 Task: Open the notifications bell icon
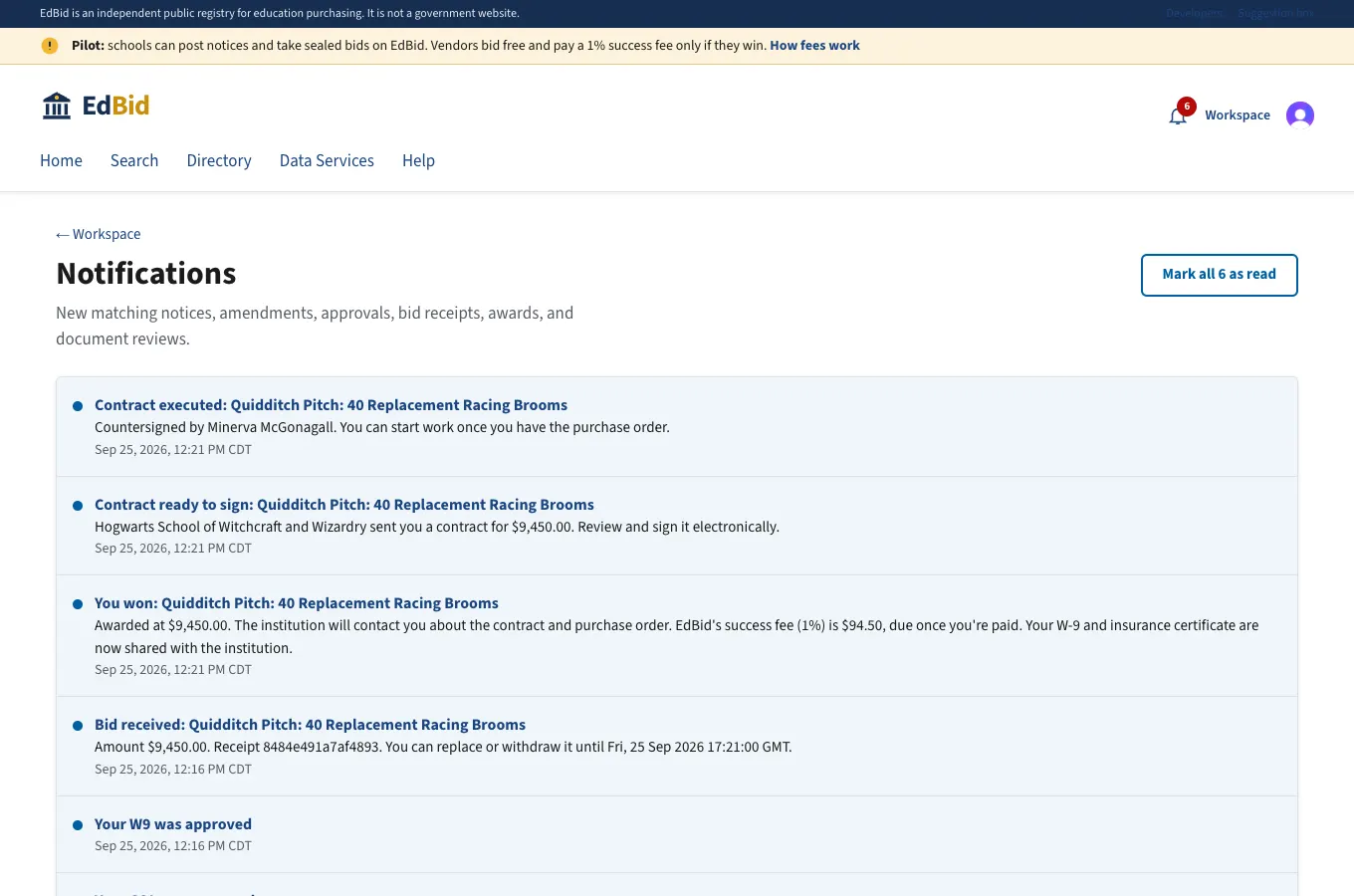[1178, 116]
